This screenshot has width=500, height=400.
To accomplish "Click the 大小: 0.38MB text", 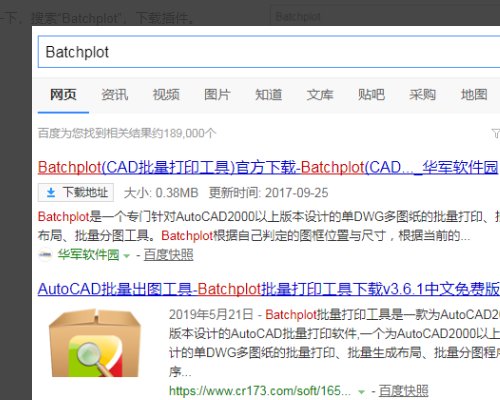I will click(x=161, y=193).
